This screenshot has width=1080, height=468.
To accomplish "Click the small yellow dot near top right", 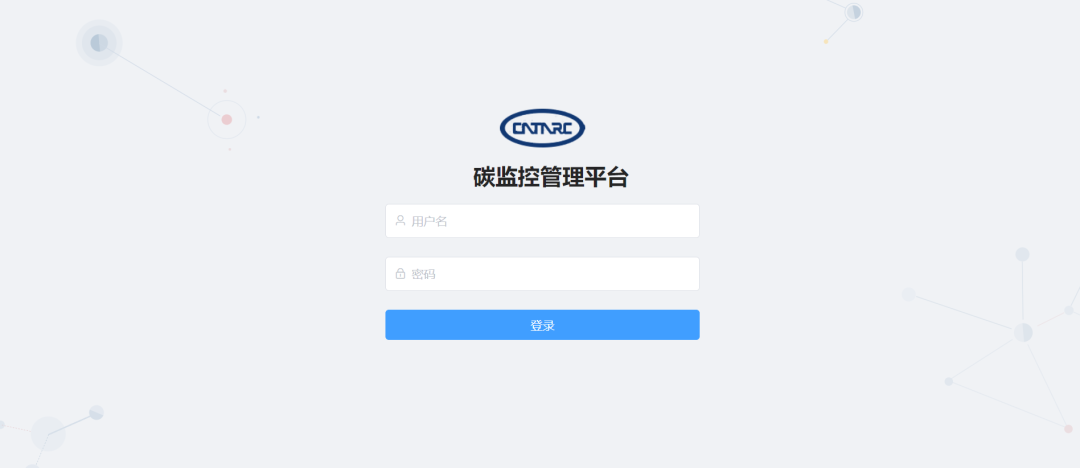I will 826,41.
